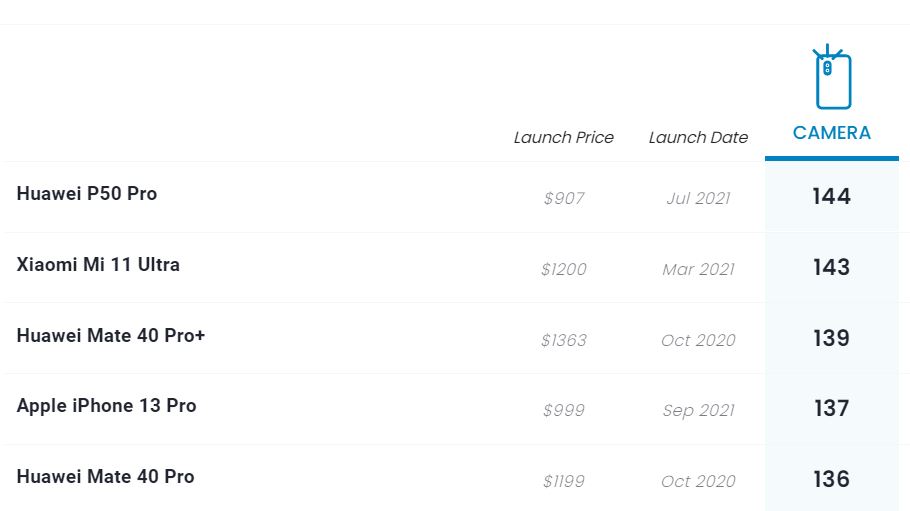Sort by Launch Date column header
The image size is (910, 511).
point(698,138)
